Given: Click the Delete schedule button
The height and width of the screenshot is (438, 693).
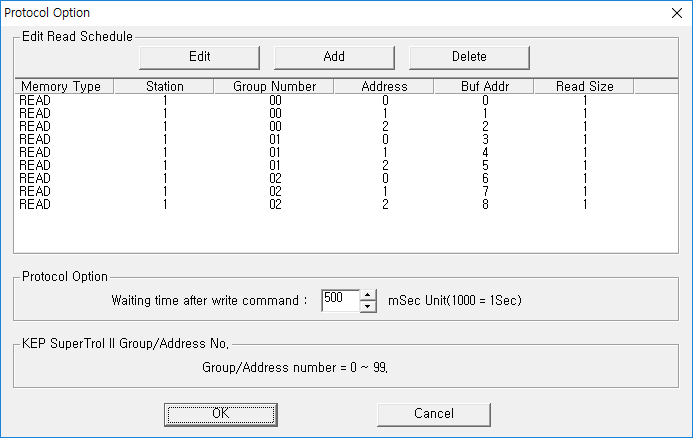Looking at the screenshot, I should (469, 56).
